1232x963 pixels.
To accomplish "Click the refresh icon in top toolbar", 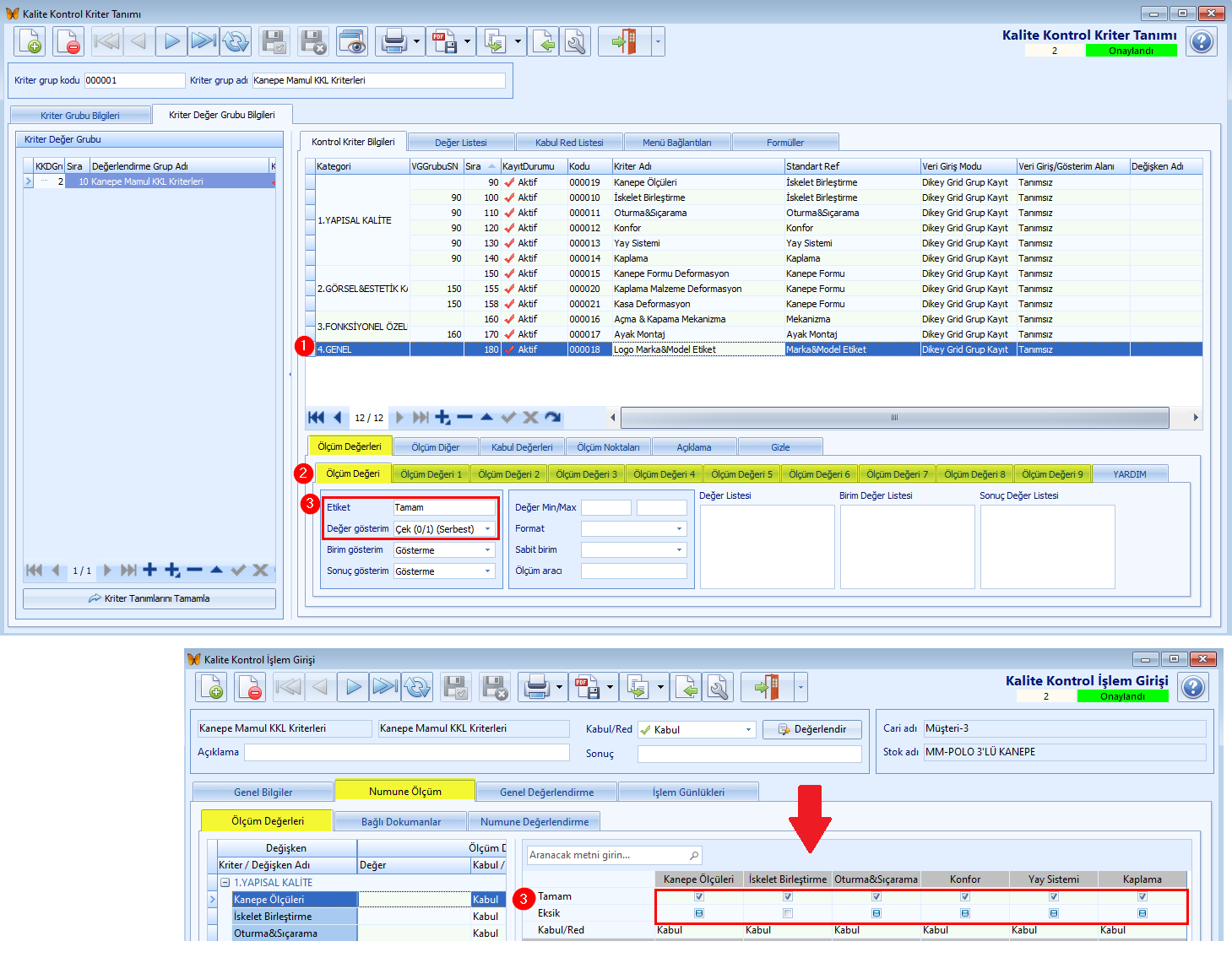I will pos(236,41).
